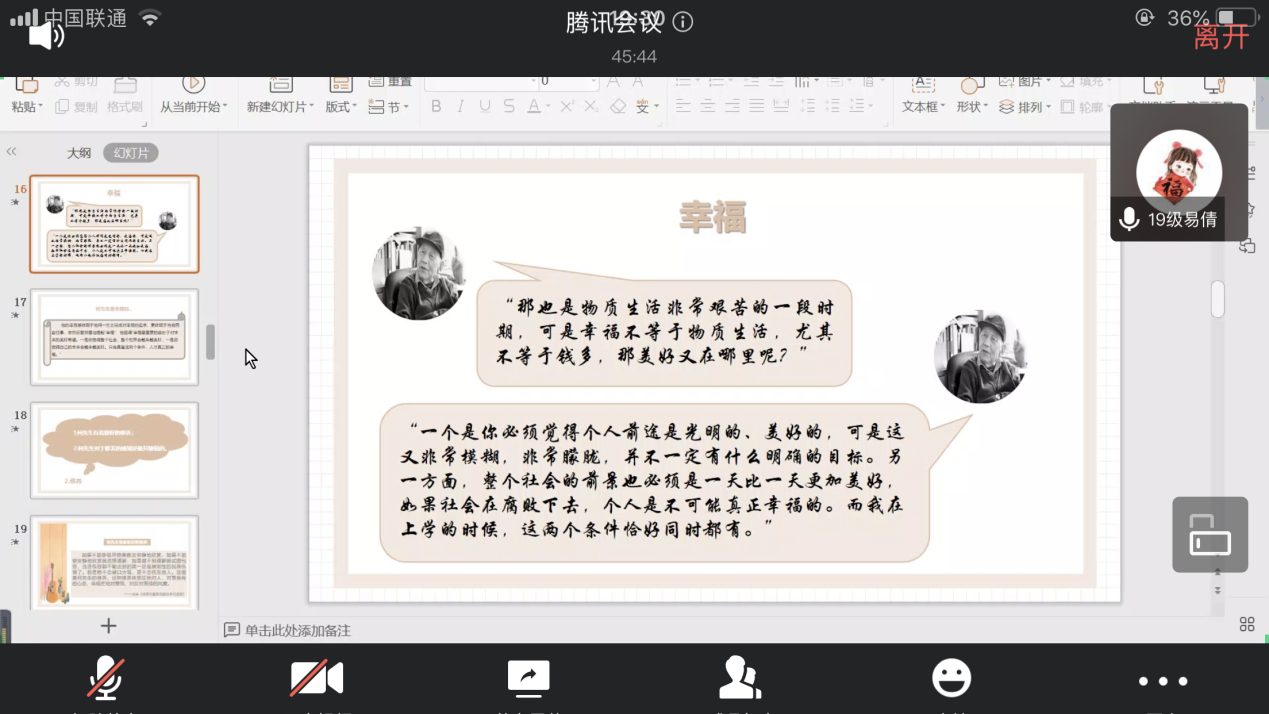Unmute the microphone in meeting bar
The width and height of the screenshot is (1269, 714).
pyautogui.click(x=106, y=679)
